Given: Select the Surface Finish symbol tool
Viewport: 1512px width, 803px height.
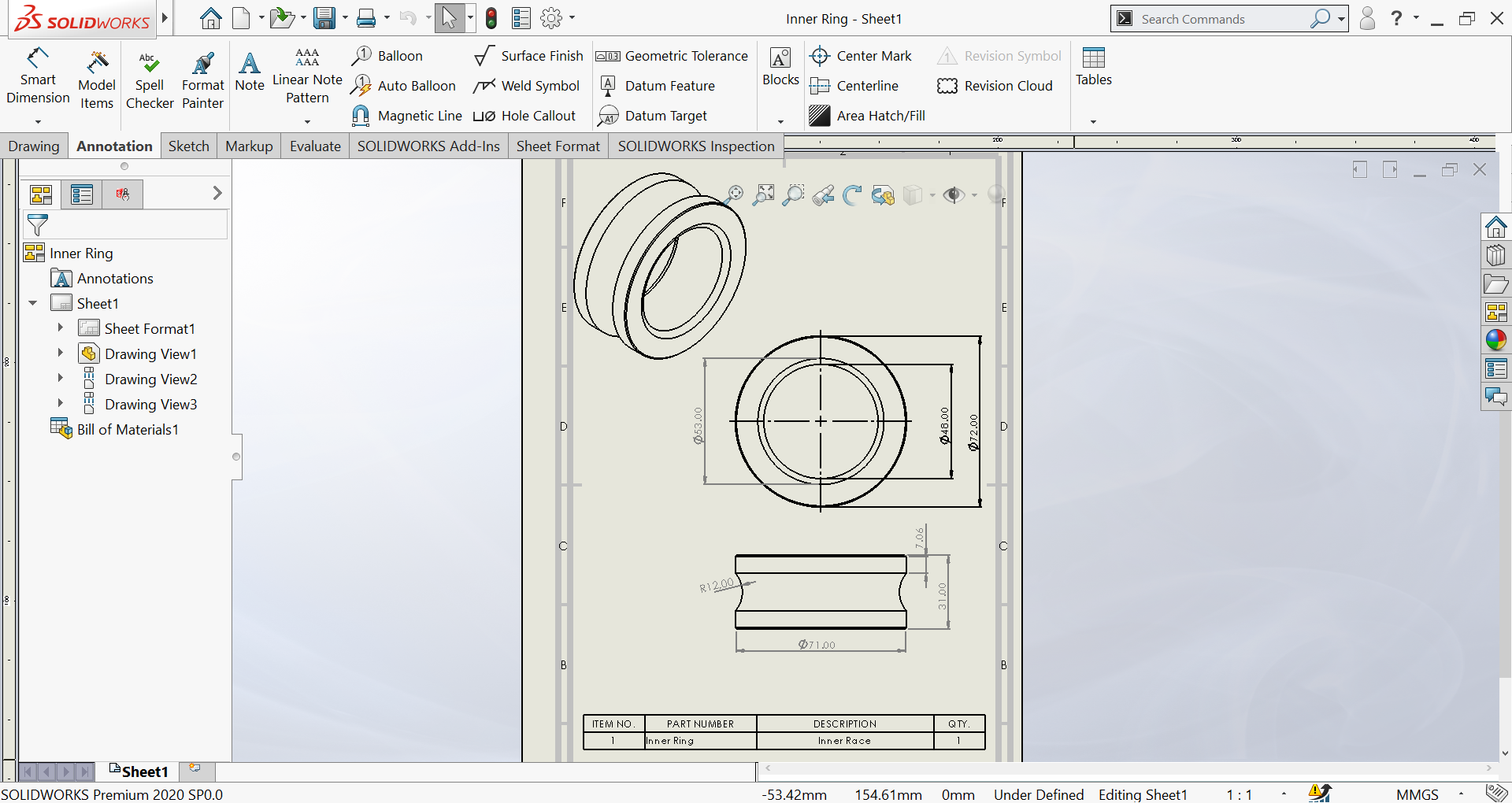Looking at the screenshot, I should coord(529,56).
